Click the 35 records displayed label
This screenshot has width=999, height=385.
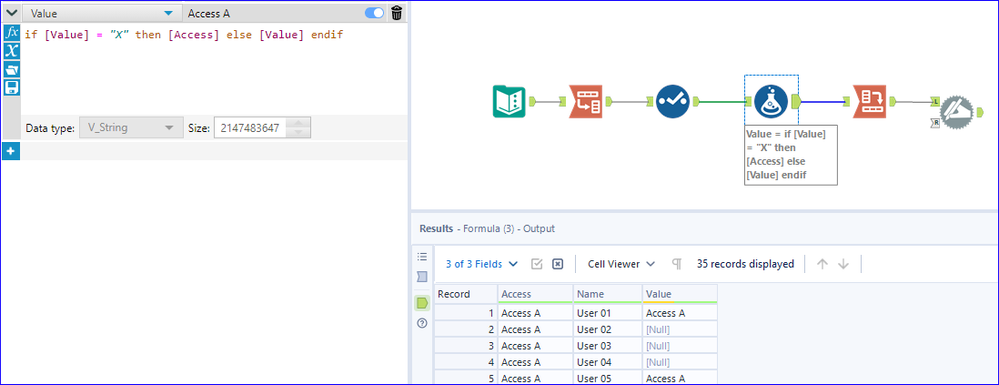745,264
